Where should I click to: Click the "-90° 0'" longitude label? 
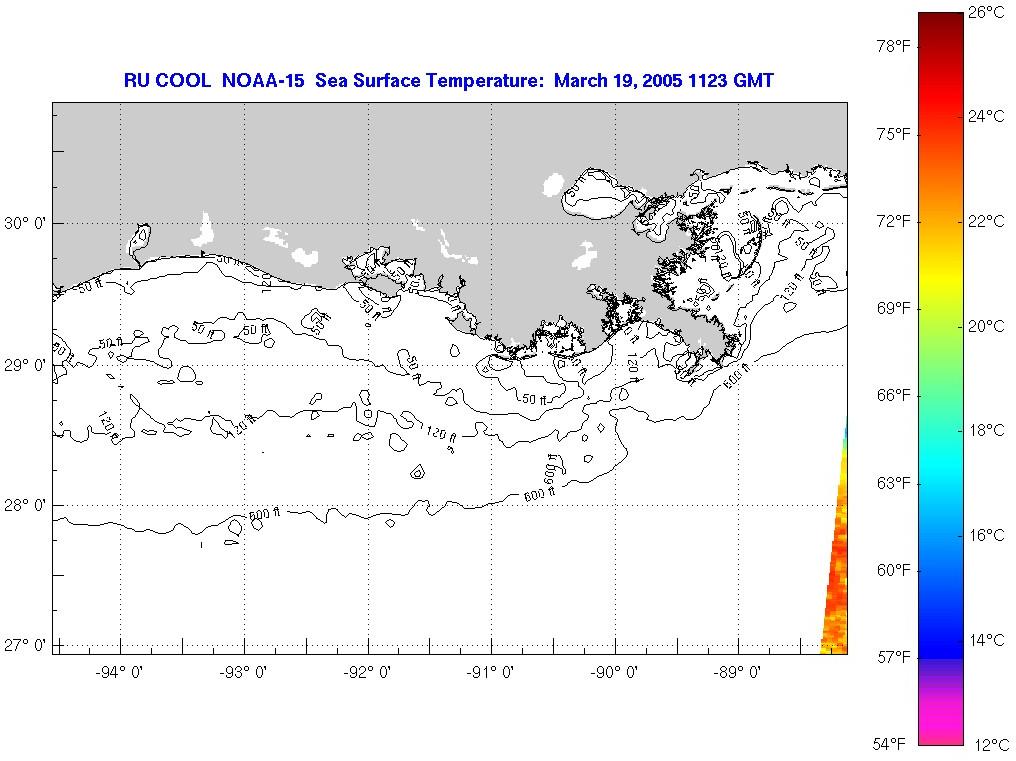(x=614, y=672)
